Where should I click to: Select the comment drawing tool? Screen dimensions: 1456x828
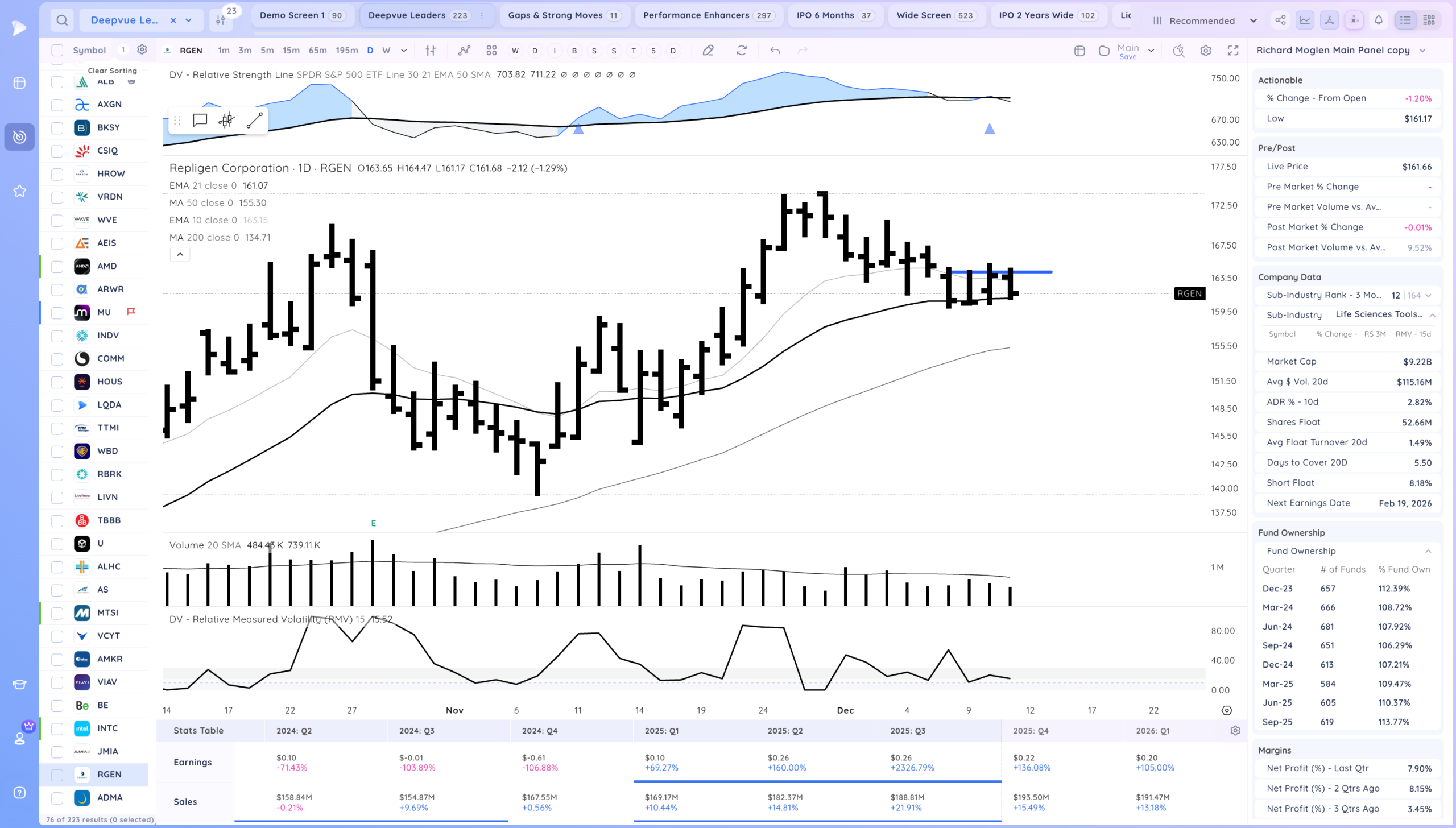pyautogui.click(x=200, y=120)
